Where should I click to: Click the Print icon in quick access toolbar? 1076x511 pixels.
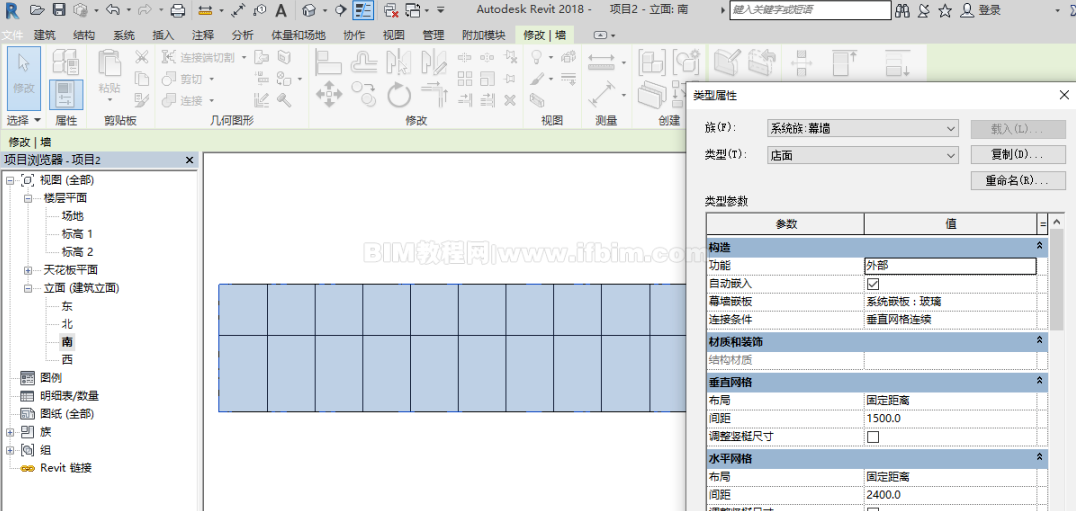tap(178, 10)
